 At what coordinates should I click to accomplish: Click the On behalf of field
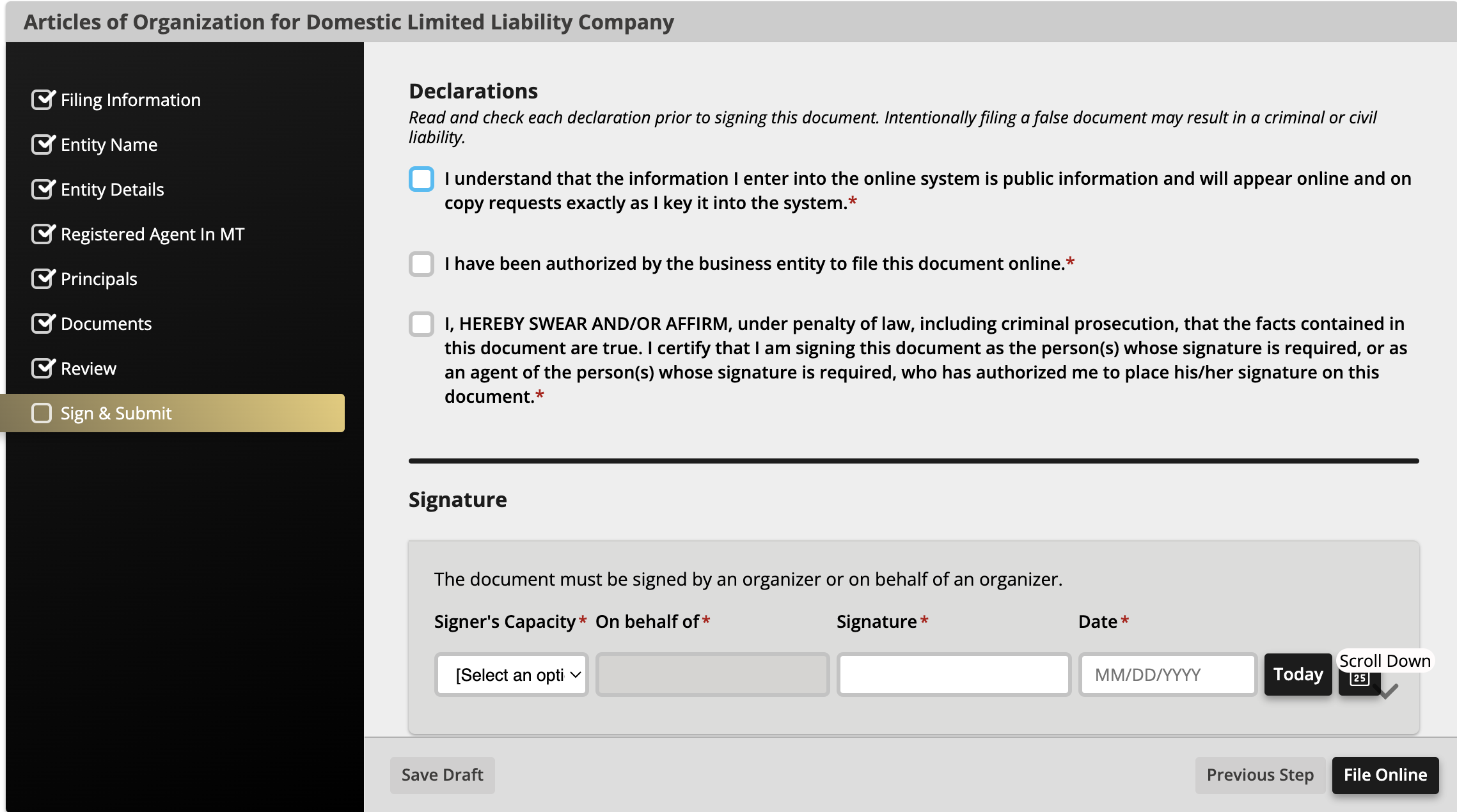tap(713, 675)
